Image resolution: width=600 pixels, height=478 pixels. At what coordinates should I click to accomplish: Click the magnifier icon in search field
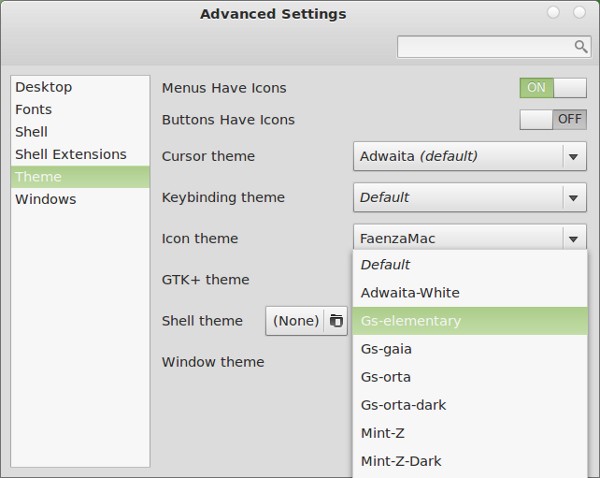(580, 47)
